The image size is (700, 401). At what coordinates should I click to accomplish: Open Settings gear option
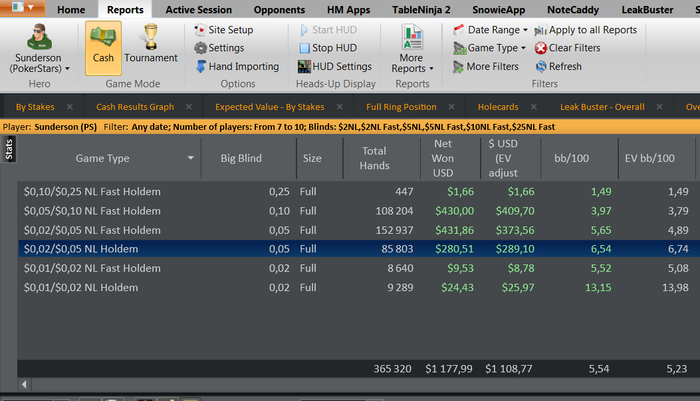219,48
